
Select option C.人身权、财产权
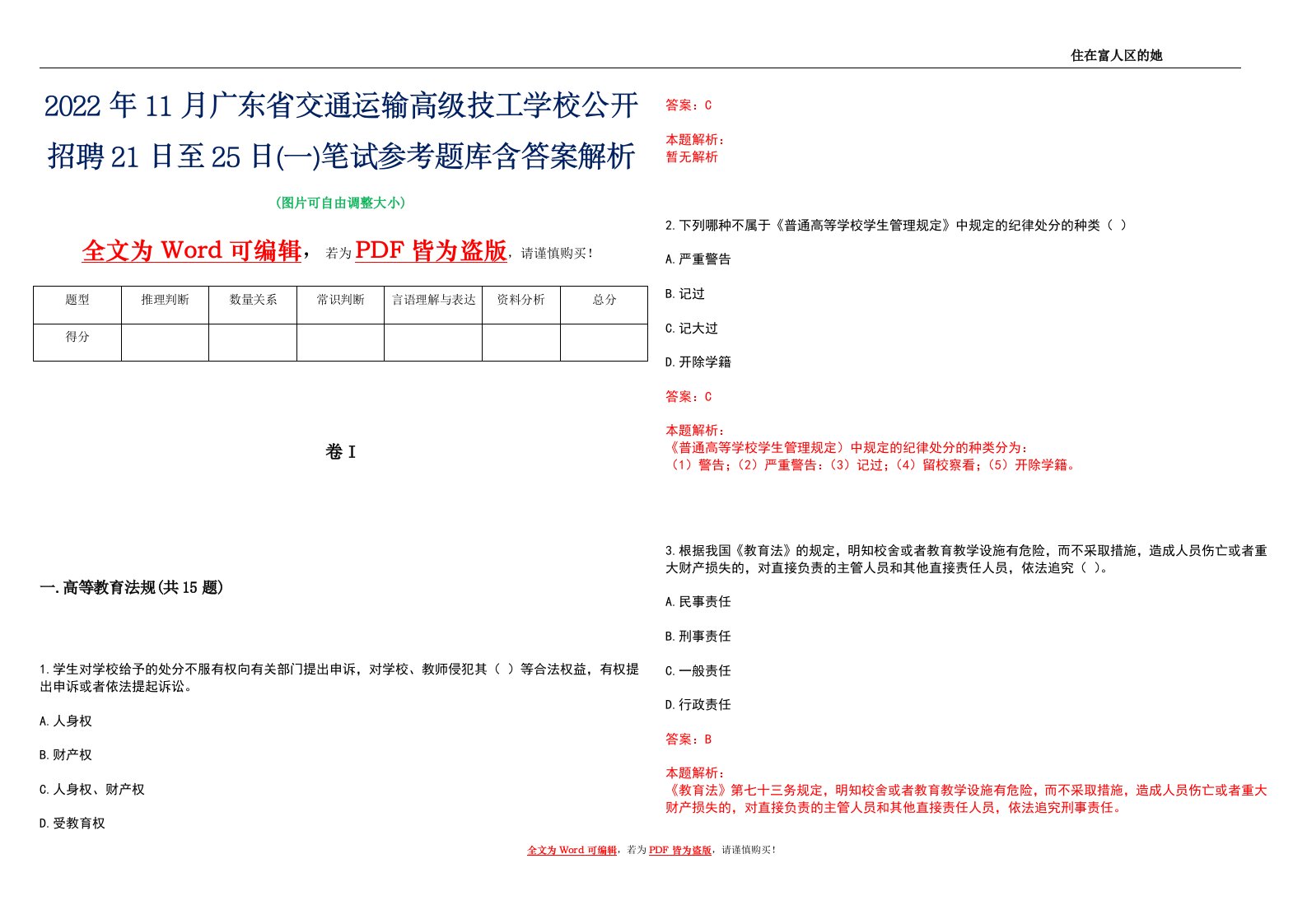[92, 789]
